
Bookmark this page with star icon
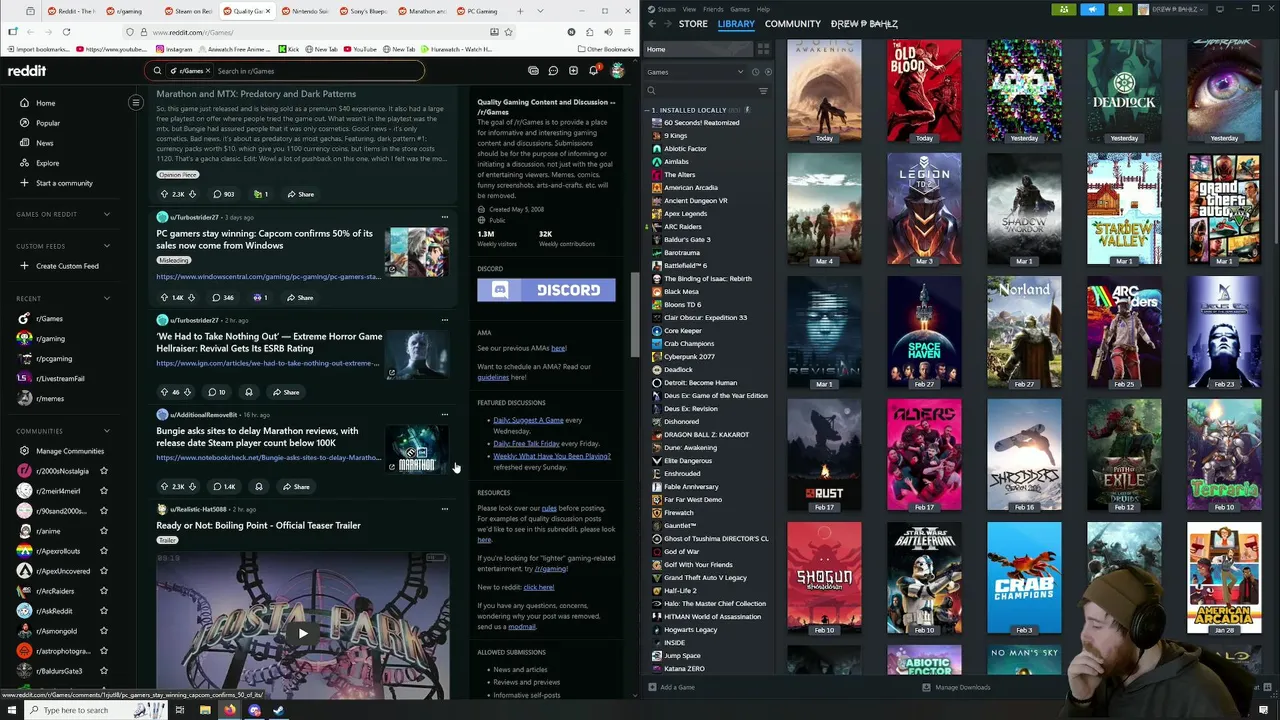point(508,32)
